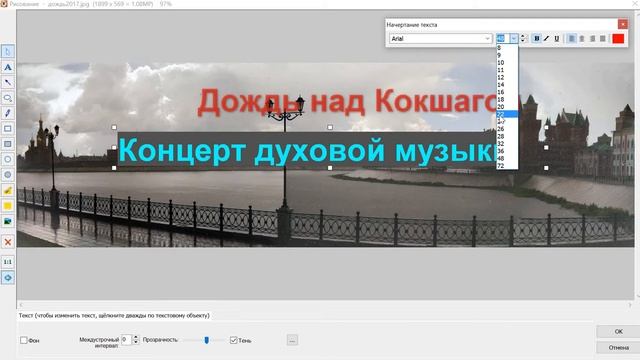
Task: Choose font size 12 from list
Action: (507, 77)
